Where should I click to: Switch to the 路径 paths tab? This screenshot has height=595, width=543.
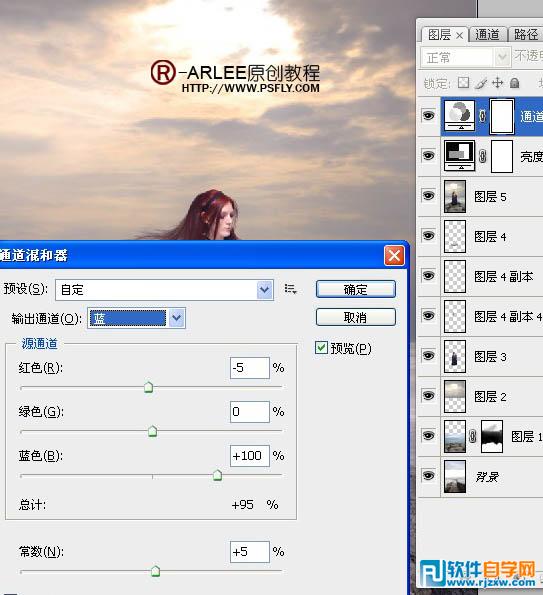(526, 35)
